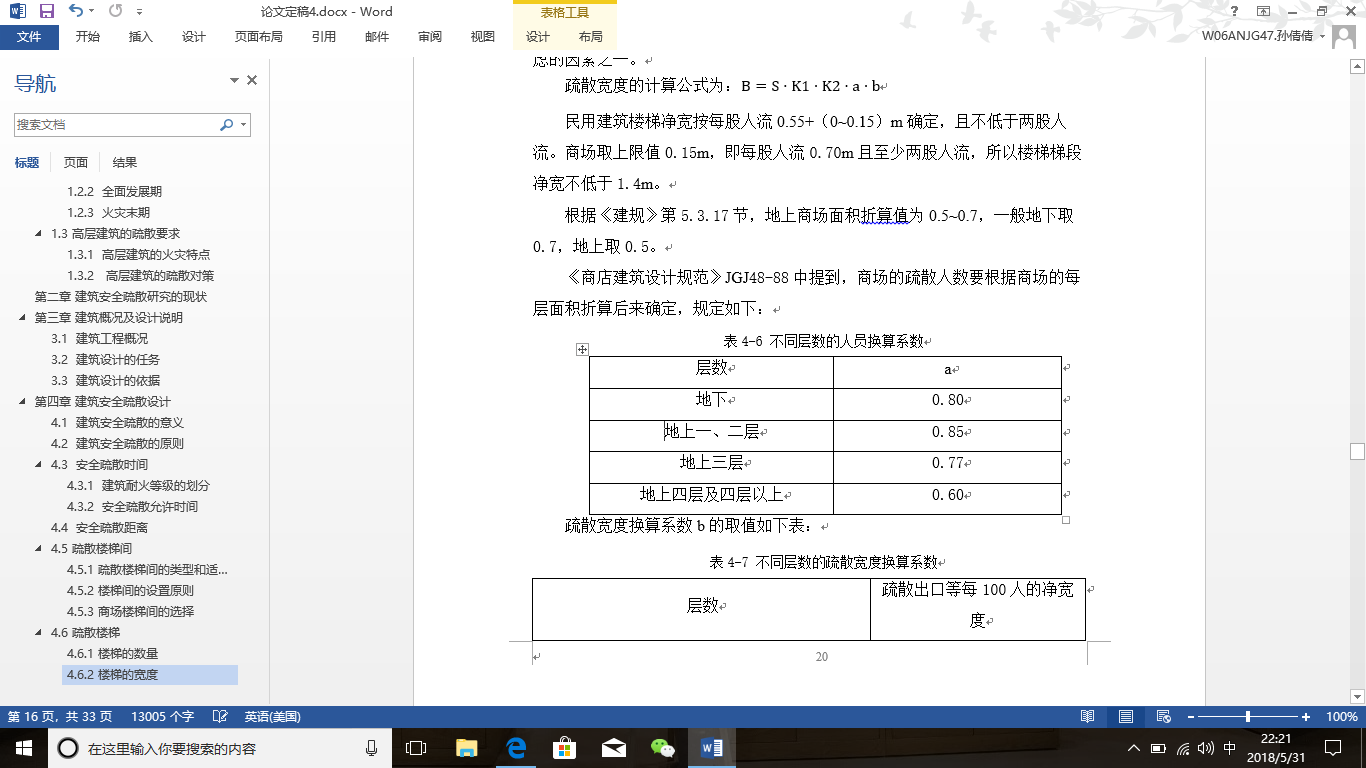
Task: Close the 导航 navigation pane
Action: tap(252, 80)
